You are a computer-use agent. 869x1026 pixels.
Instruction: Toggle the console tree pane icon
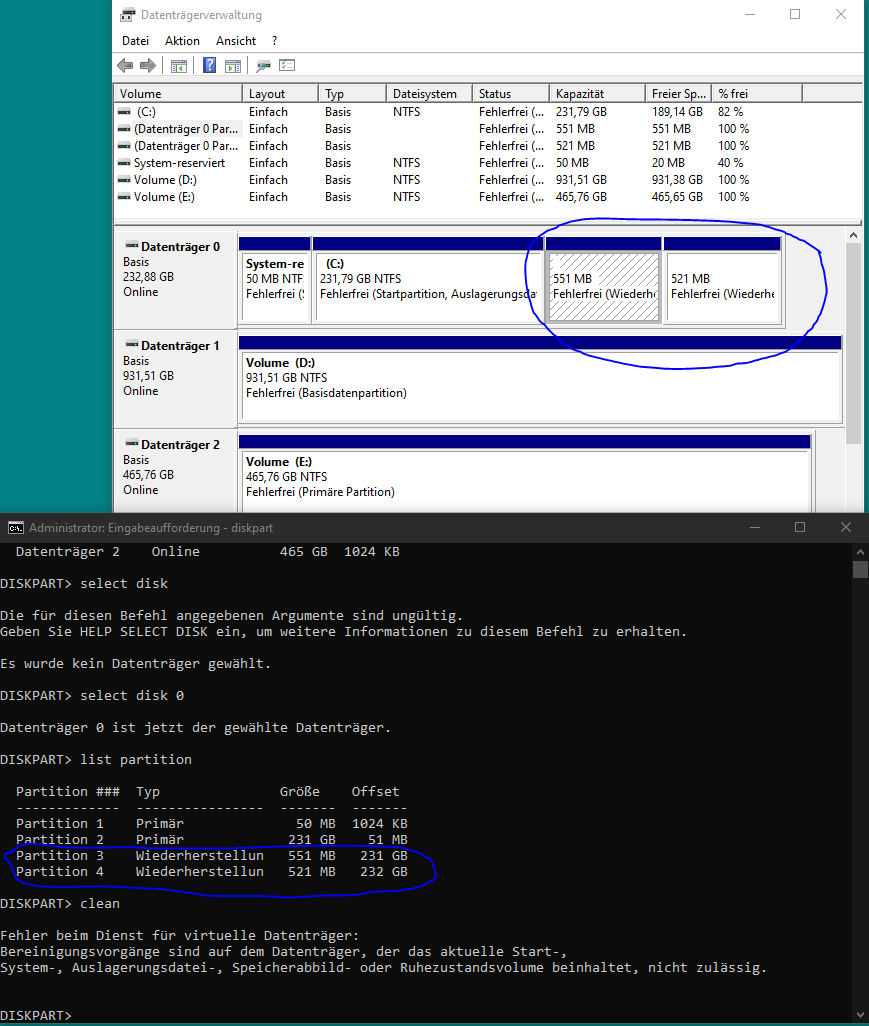pos(179,65)
